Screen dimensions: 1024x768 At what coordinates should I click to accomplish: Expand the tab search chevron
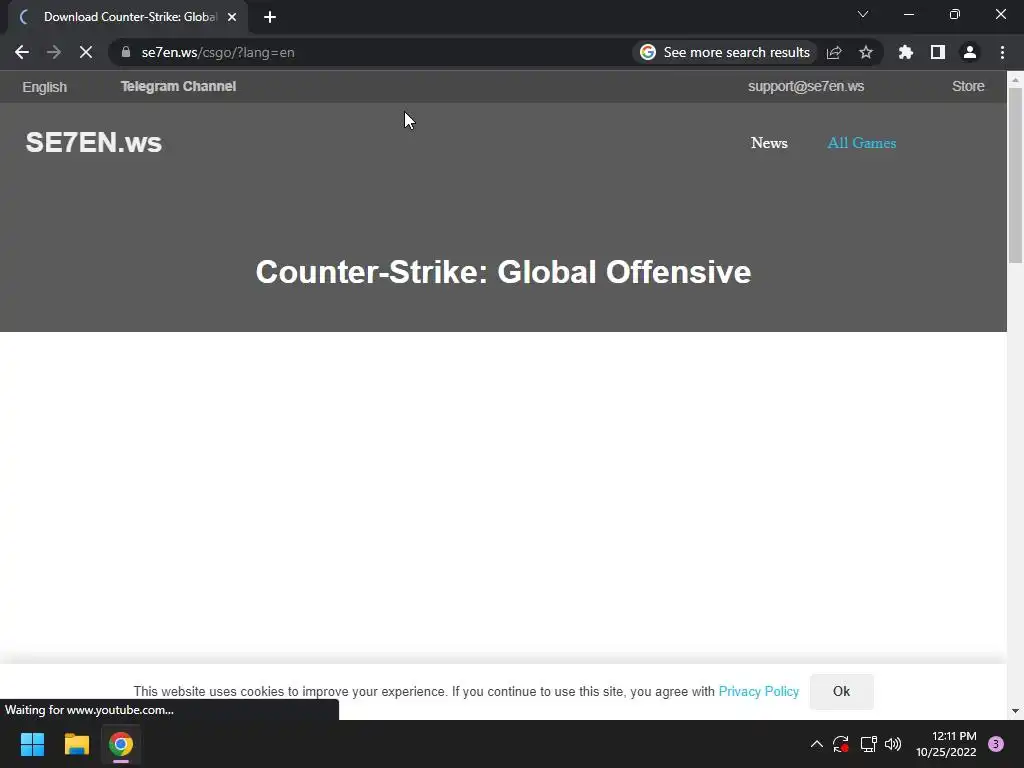pyautogui.click(x=863, y=14)
